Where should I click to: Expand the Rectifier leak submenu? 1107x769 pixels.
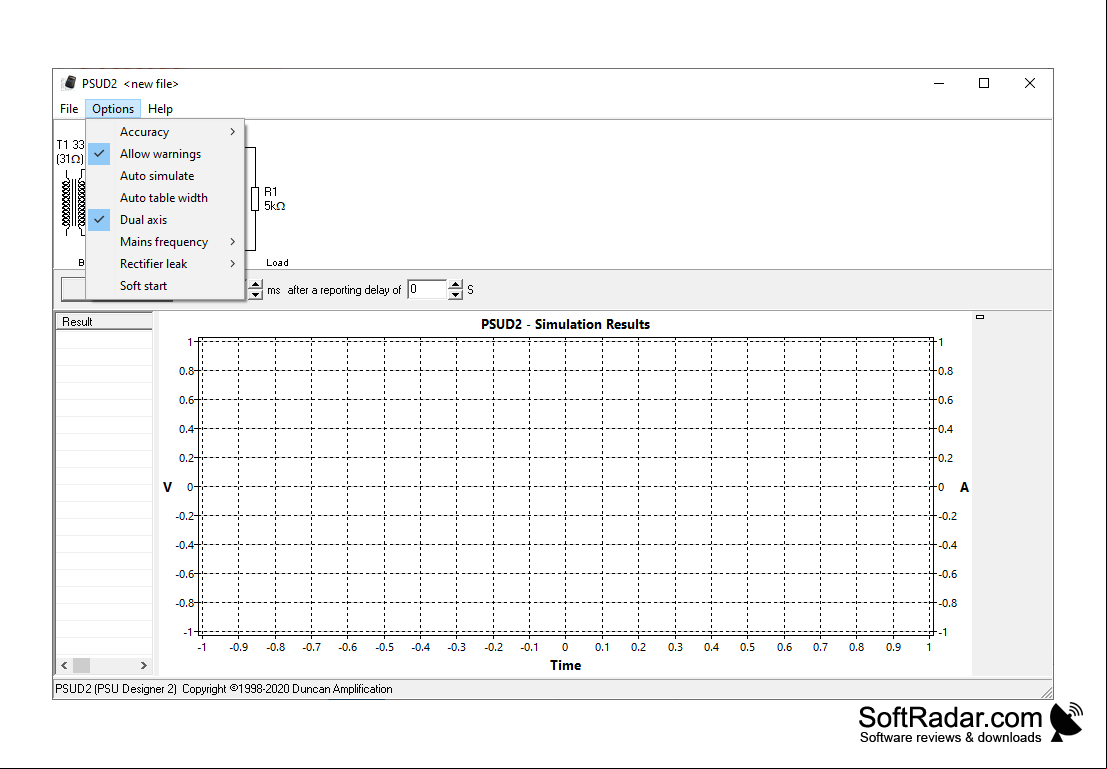pyautogui.click(x=165, y=263)
